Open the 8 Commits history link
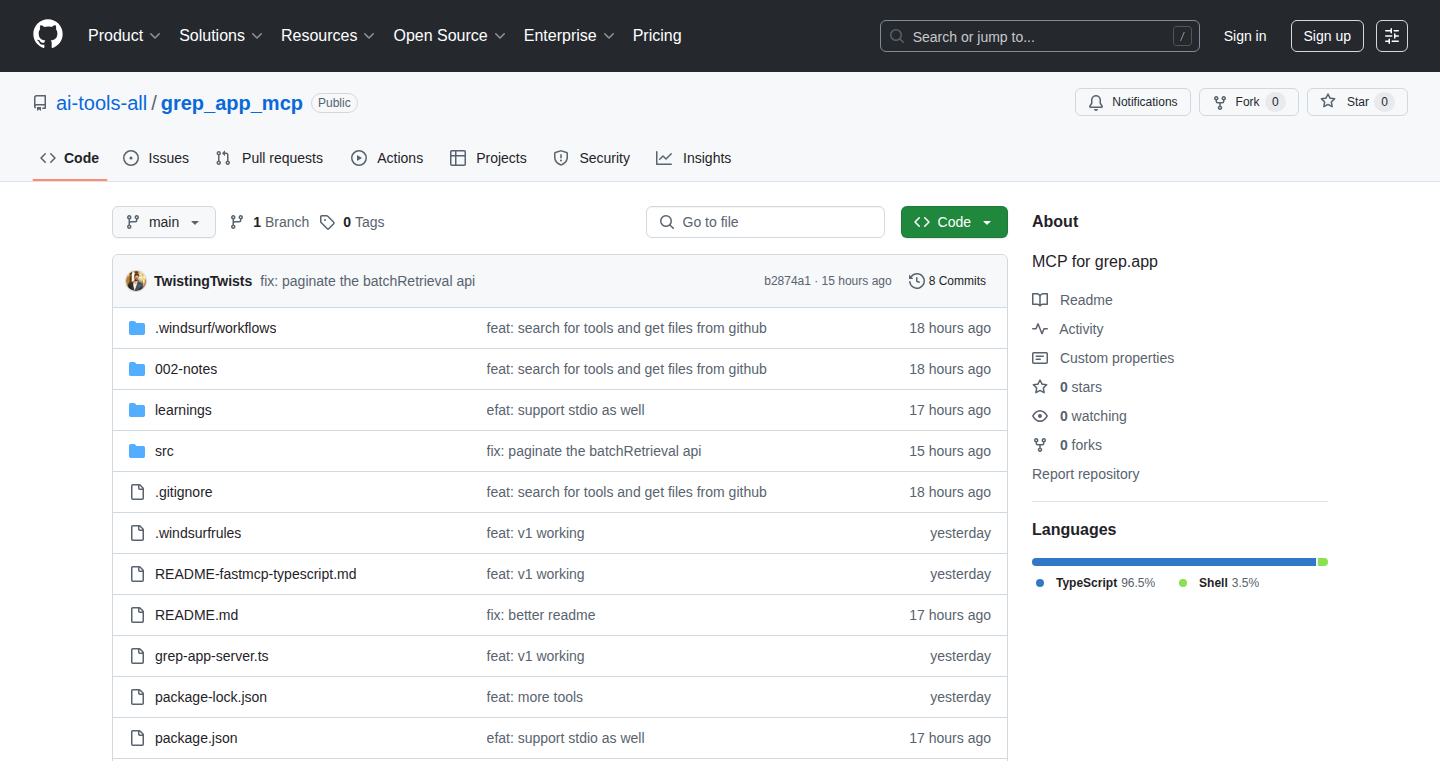The image size is (1440, 761). pyautogui.click(x=947, y=281)
